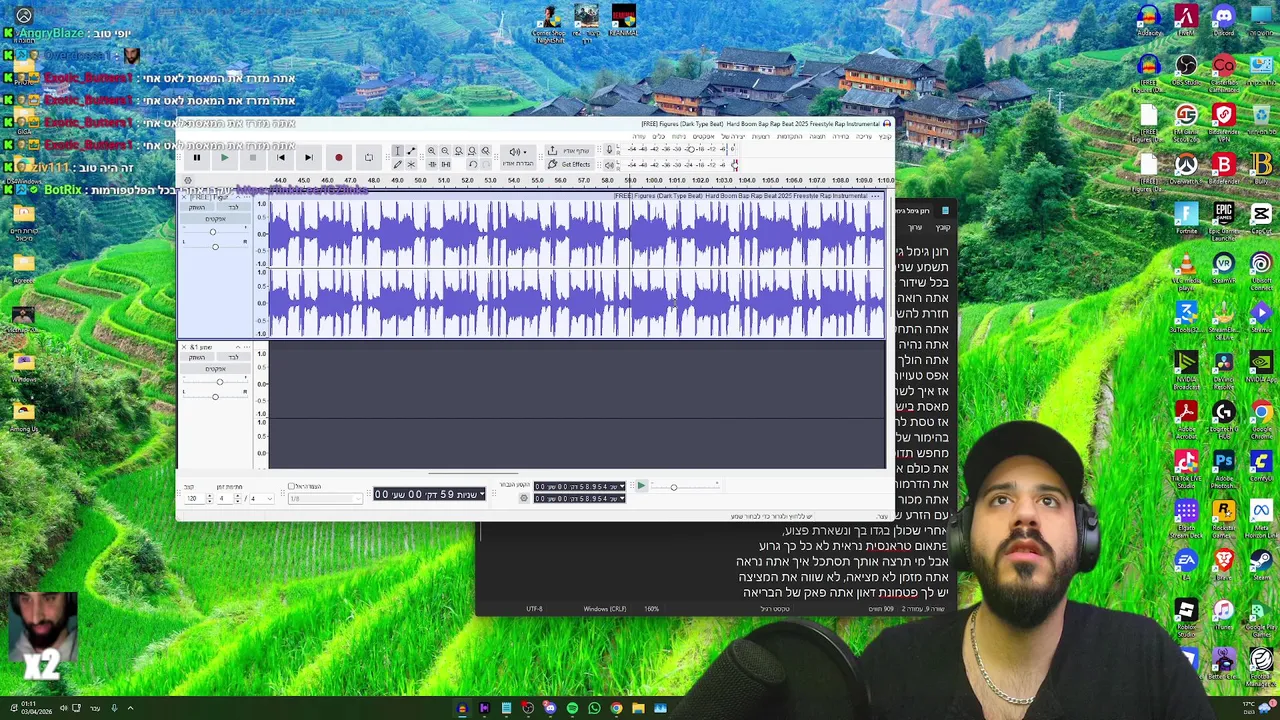The height and width of the screenshot is (720, 1280).
Task: Open OBS Studio desktop shortcut
Action: (1186, 67)
